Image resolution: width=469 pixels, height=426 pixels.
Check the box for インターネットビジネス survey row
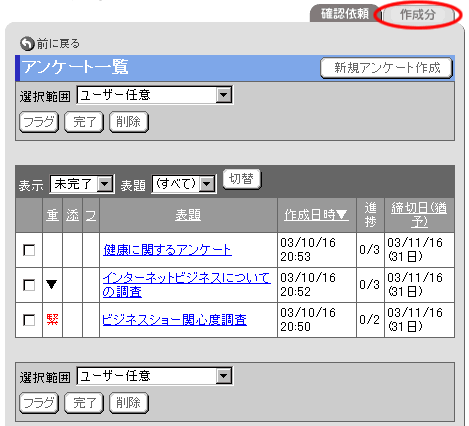pos(29,285)
